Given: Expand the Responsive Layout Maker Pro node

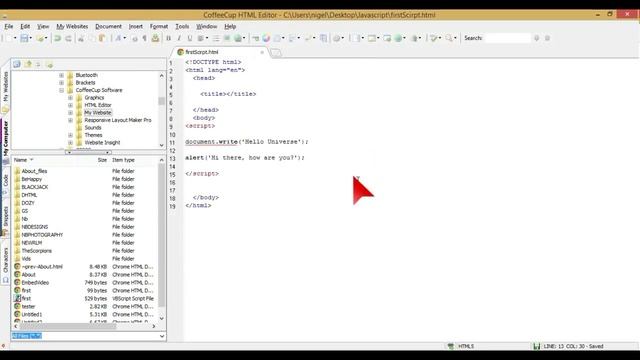Looking at the screenshot, I should point(70,120).
